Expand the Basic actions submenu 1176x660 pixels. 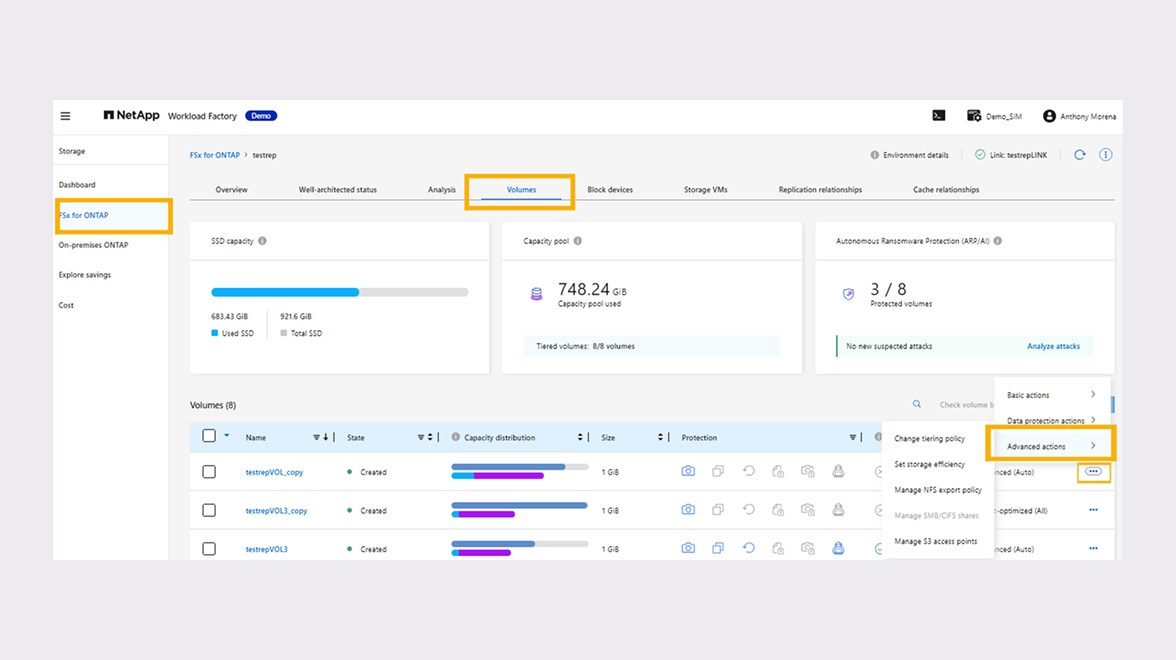pos(1051,395)
